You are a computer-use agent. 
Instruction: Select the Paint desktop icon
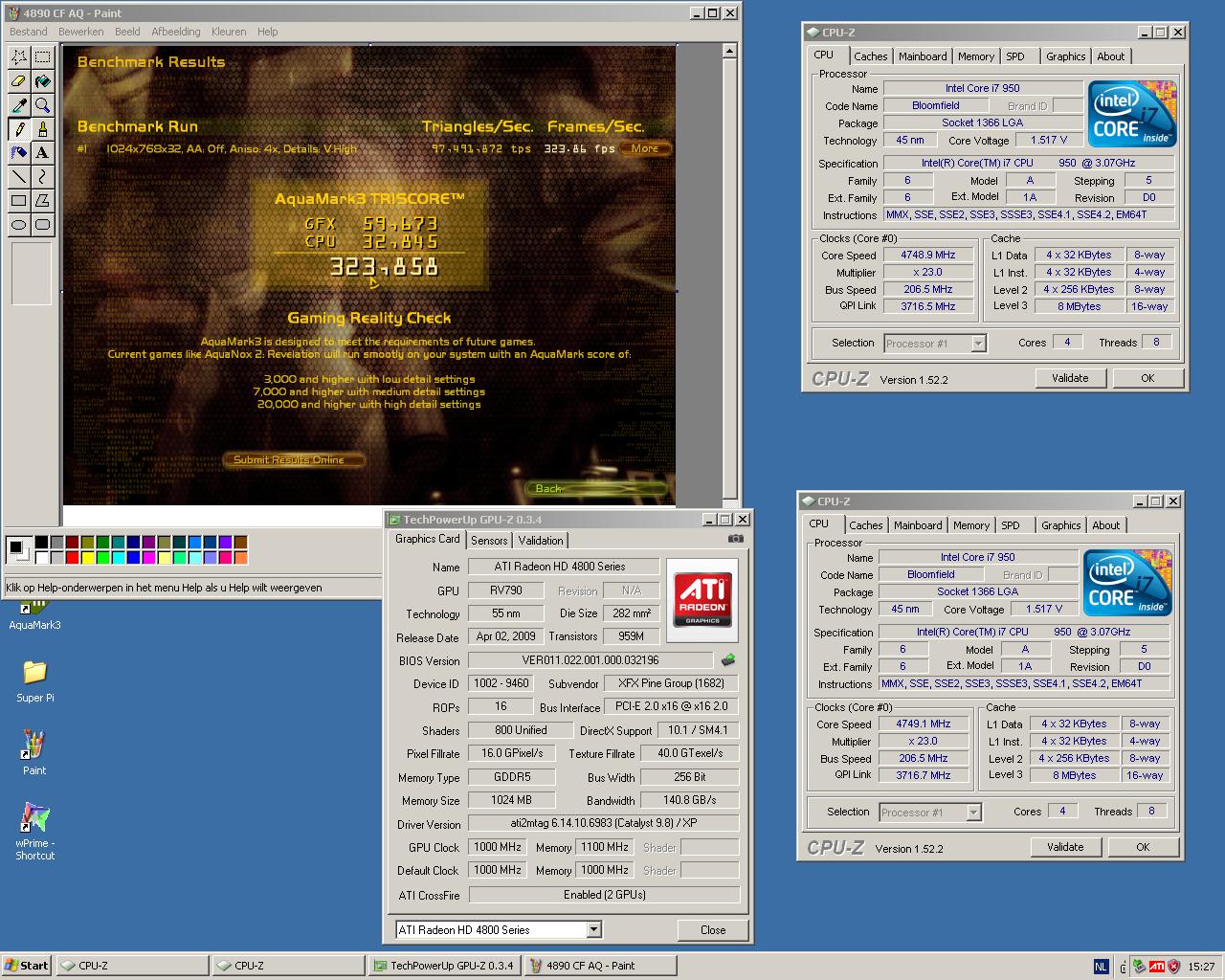(x=34, y=752)
